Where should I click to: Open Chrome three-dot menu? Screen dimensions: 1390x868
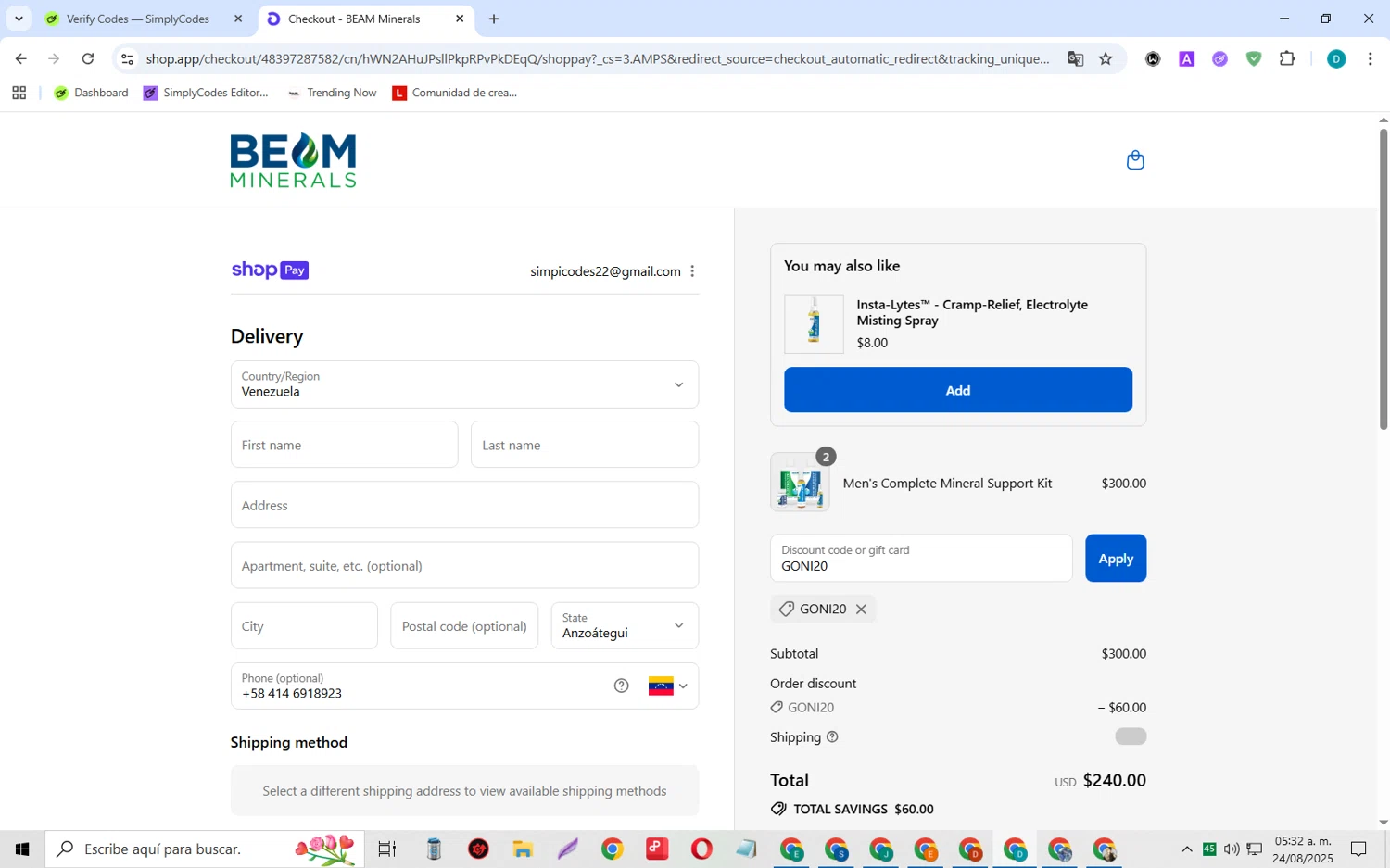(1370, 59)
